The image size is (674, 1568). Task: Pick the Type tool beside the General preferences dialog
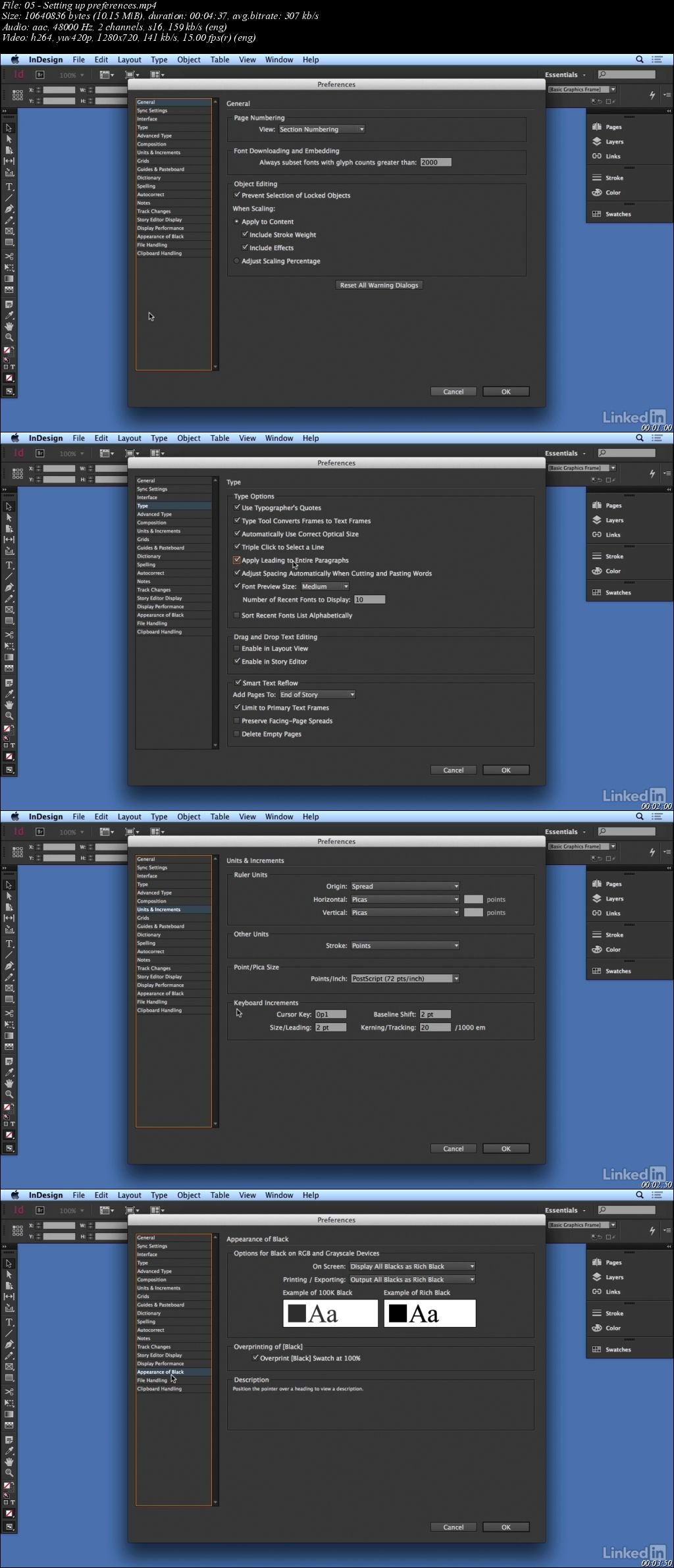pyautogui.click(x=9, y=186)
